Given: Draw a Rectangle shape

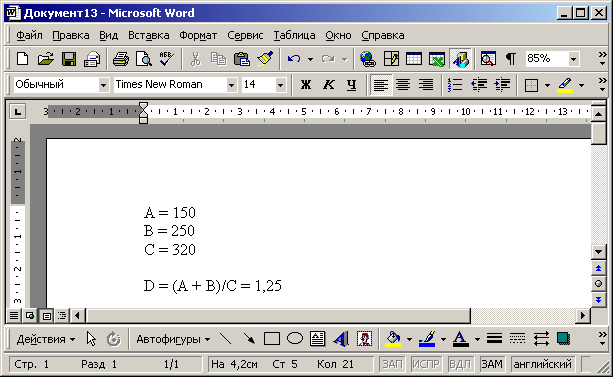Looking at the screenshot, I should (x=272, y=339).
